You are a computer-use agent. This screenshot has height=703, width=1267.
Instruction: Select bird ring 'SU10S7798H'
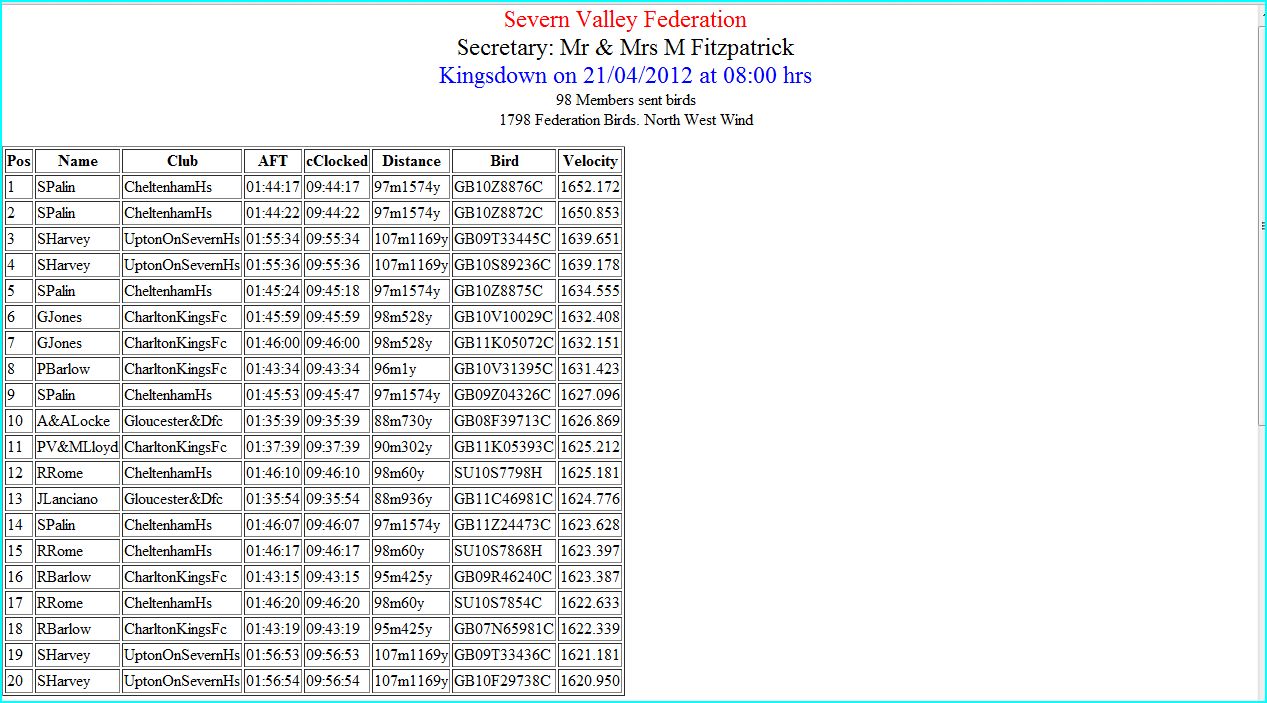click(505, 473)
